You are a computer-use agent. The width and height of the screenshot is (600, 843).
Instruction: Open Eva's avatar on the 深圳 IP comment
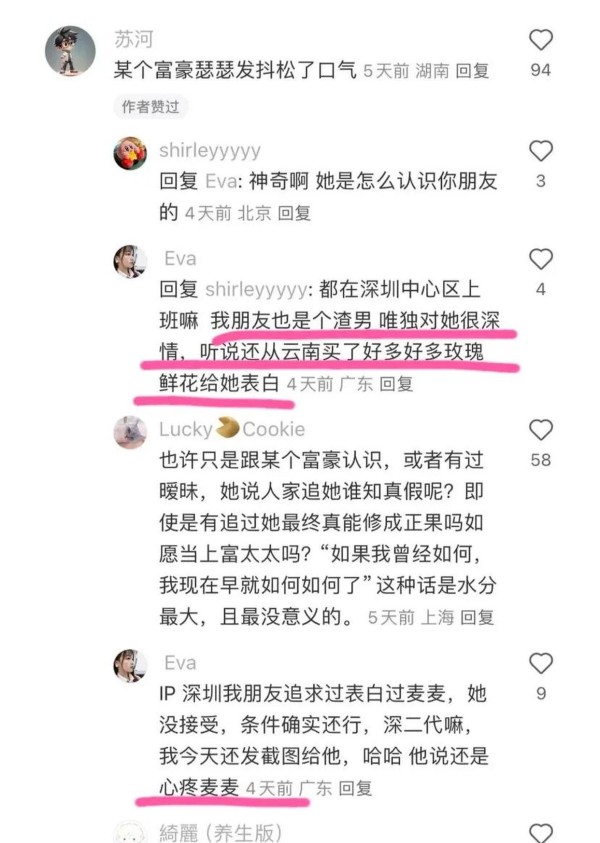click(x=130, y=665)
